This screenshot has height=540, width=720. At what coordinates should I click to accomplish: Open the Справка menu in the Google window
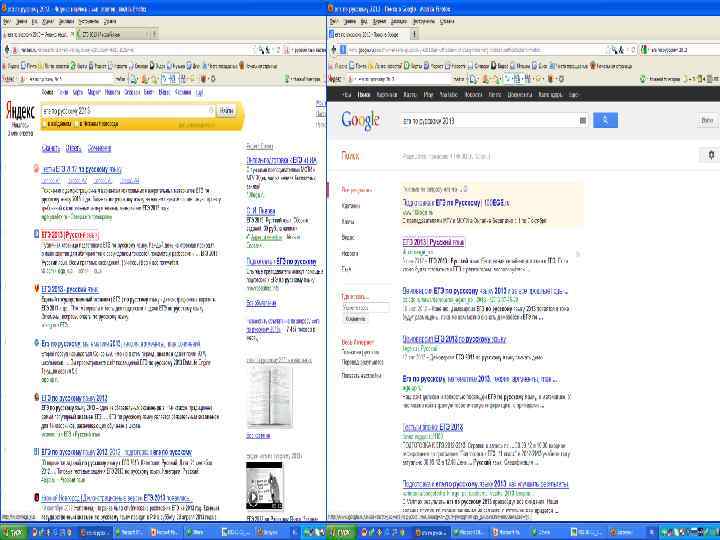(447, 22)
